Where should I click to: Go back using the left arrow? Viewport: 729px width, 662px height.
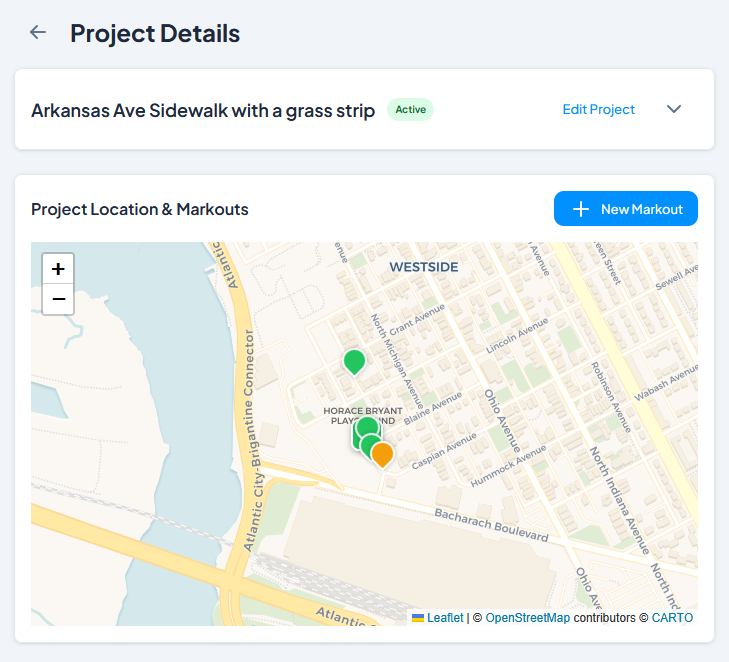tap(38, 32)
